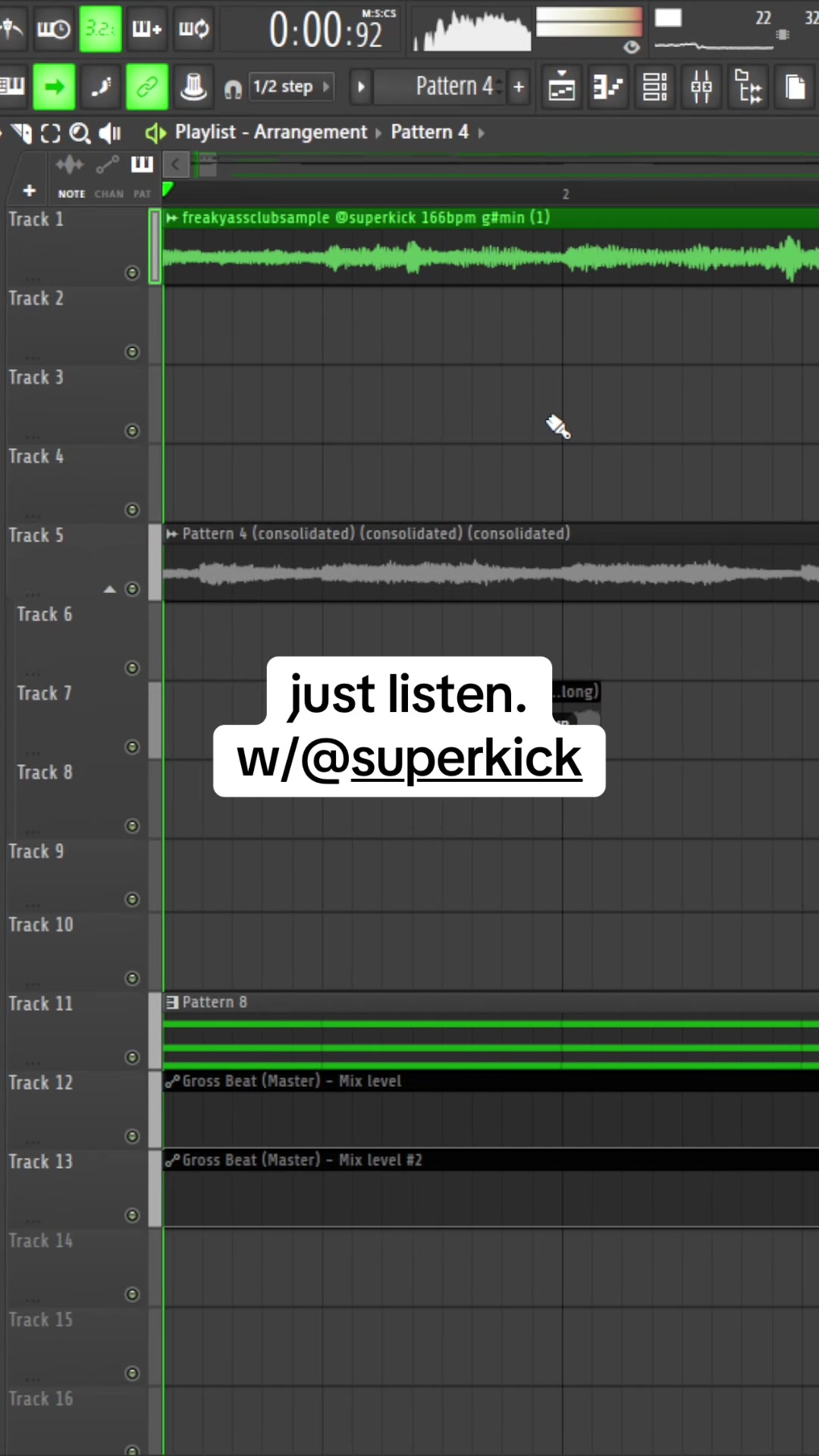Open the Browser tree icon
This screenshot has height=1456, width=819.
coord(748,86)
